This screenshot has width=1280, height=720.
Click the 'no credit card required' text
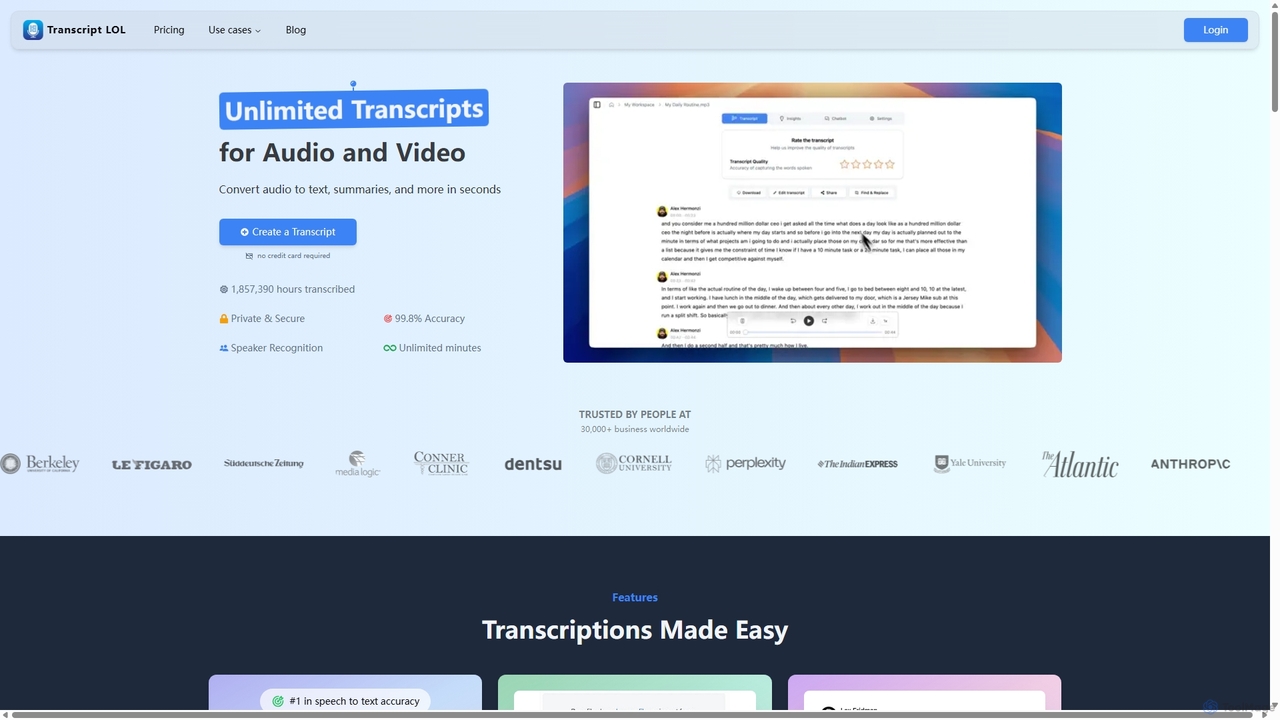pos(293,256)
